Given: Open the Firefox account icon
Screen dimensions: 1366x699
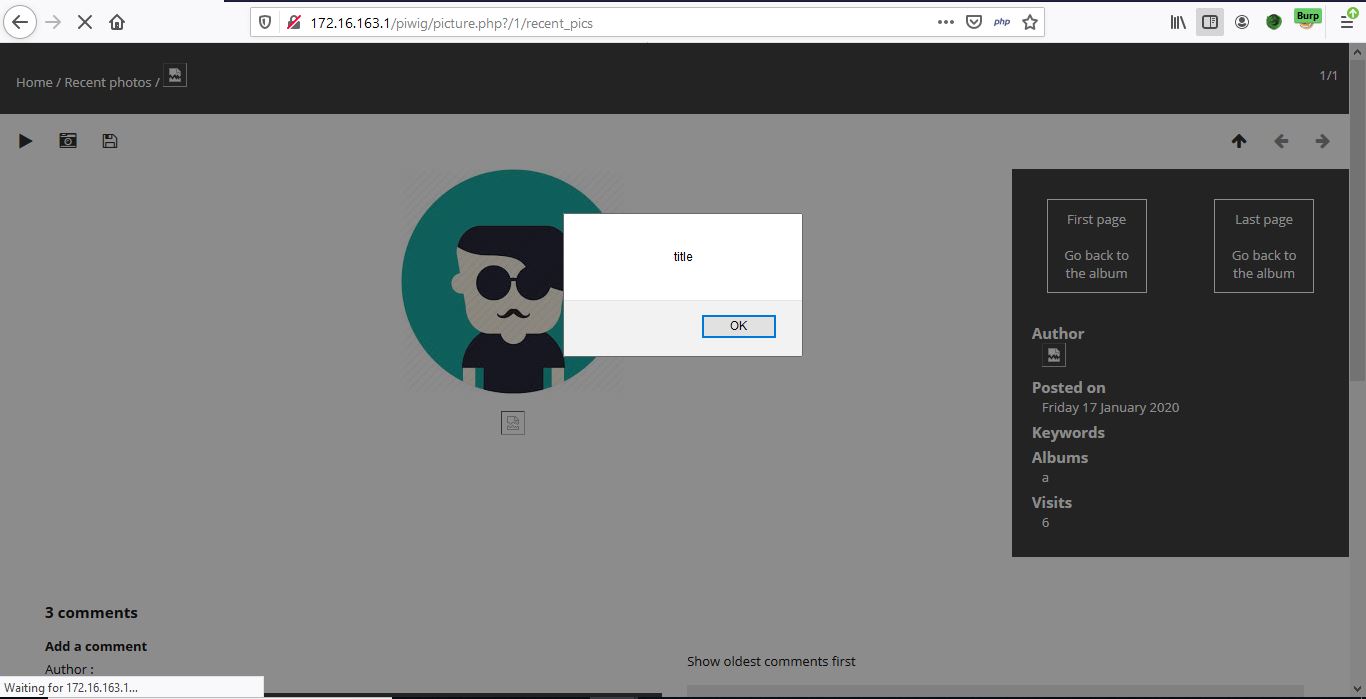Looking at the screenshot, I should [x=1242, y=22].
